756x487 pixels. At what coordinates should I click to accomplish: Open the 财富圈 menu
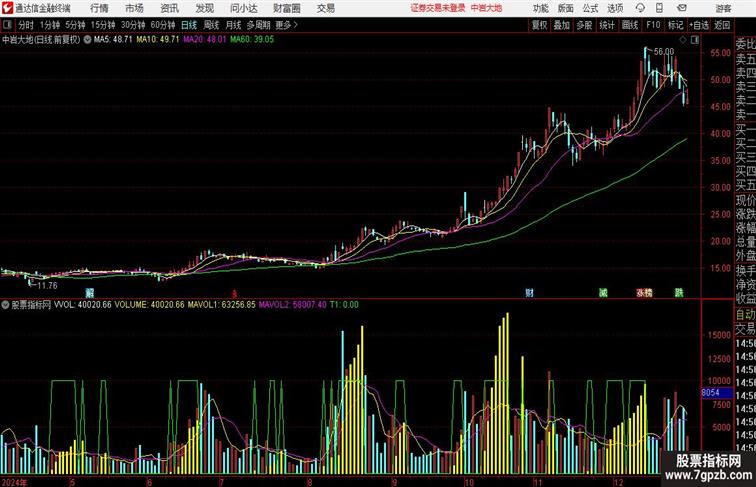click(286, 8)
